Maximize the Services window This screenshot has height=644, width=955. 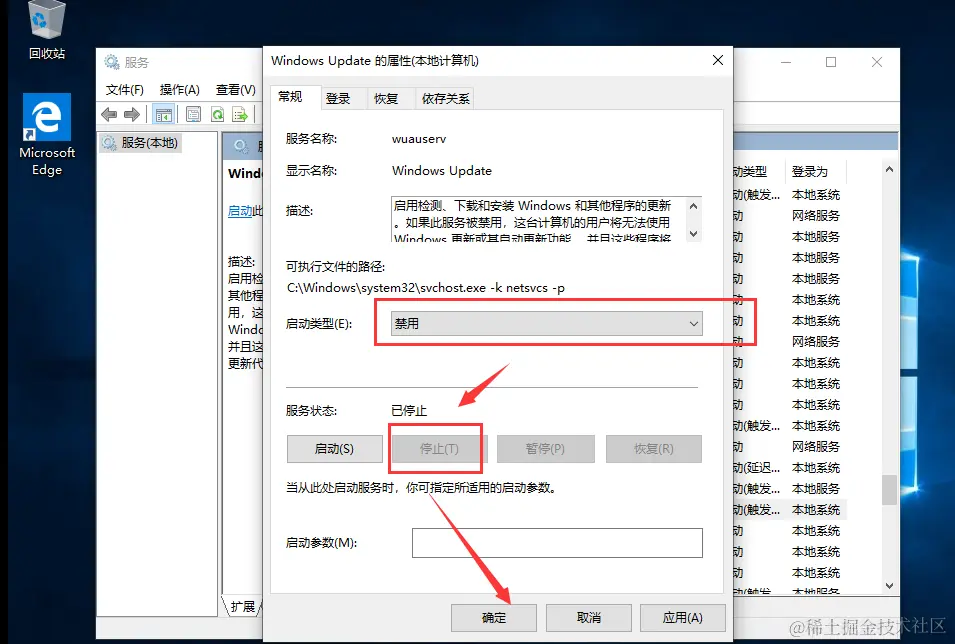point(831,62)
